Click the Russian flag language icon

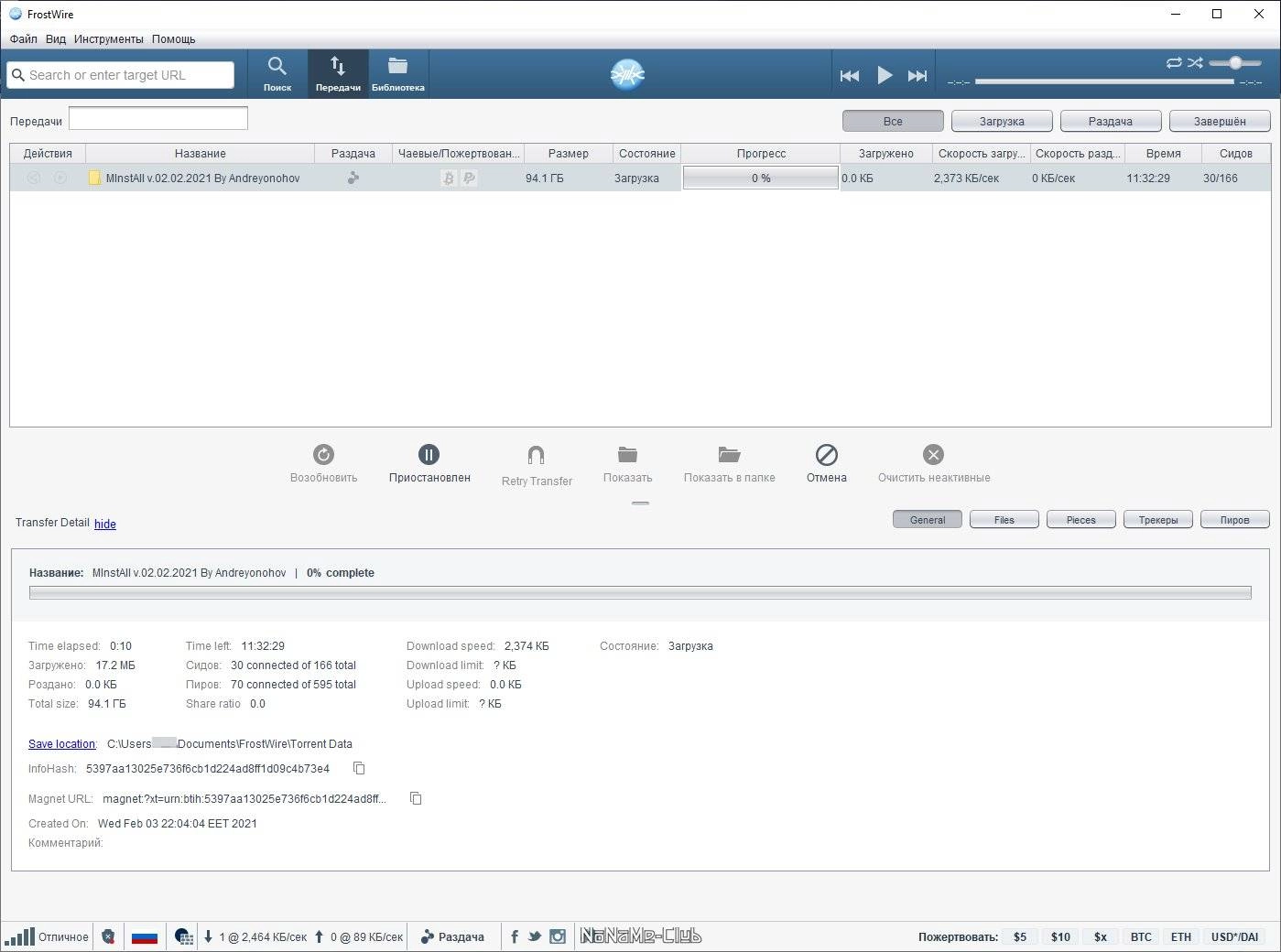145,936
